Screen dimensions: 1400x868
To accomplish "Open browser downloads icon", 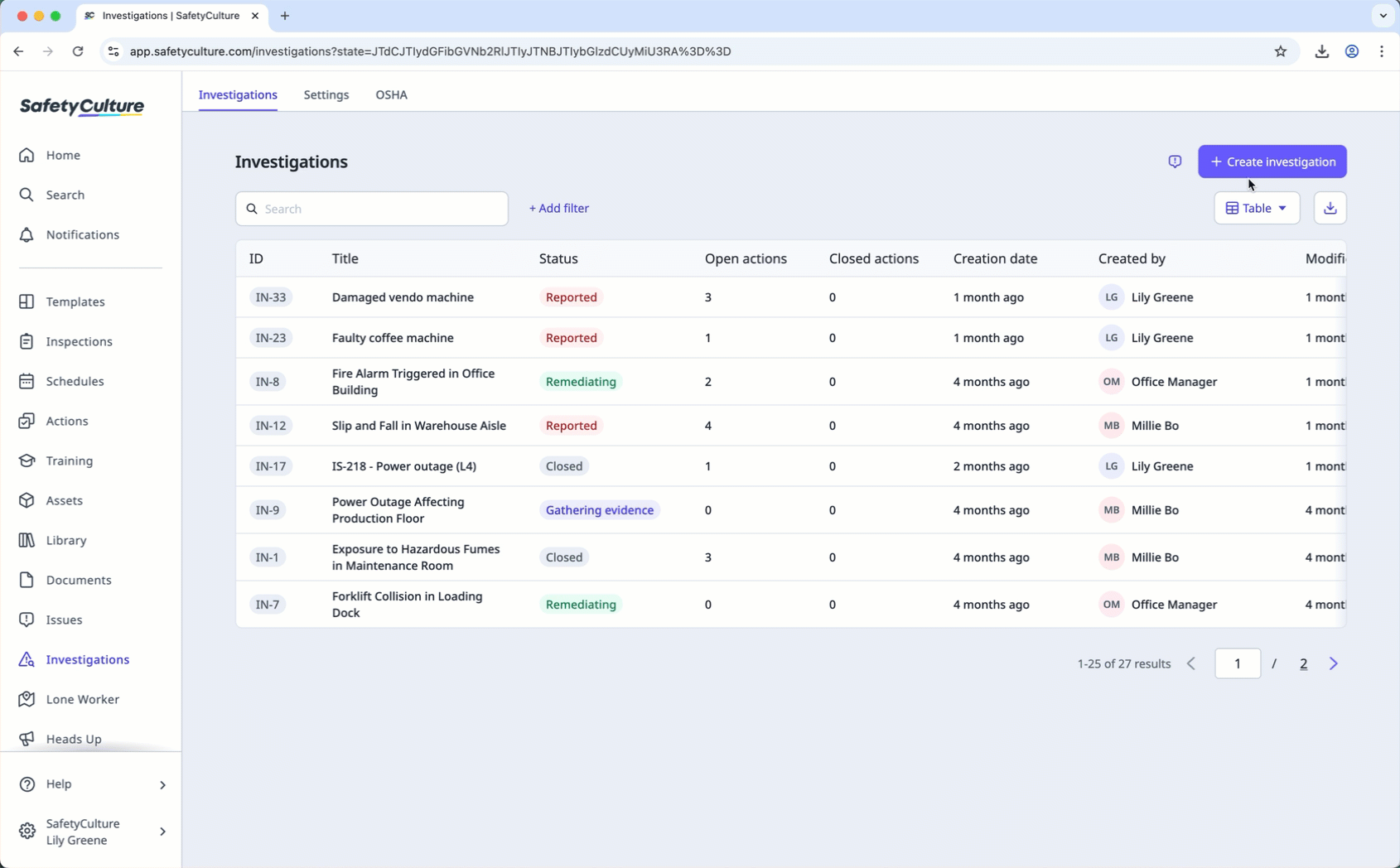I will pyautogui.click(x=1322, y=51).
